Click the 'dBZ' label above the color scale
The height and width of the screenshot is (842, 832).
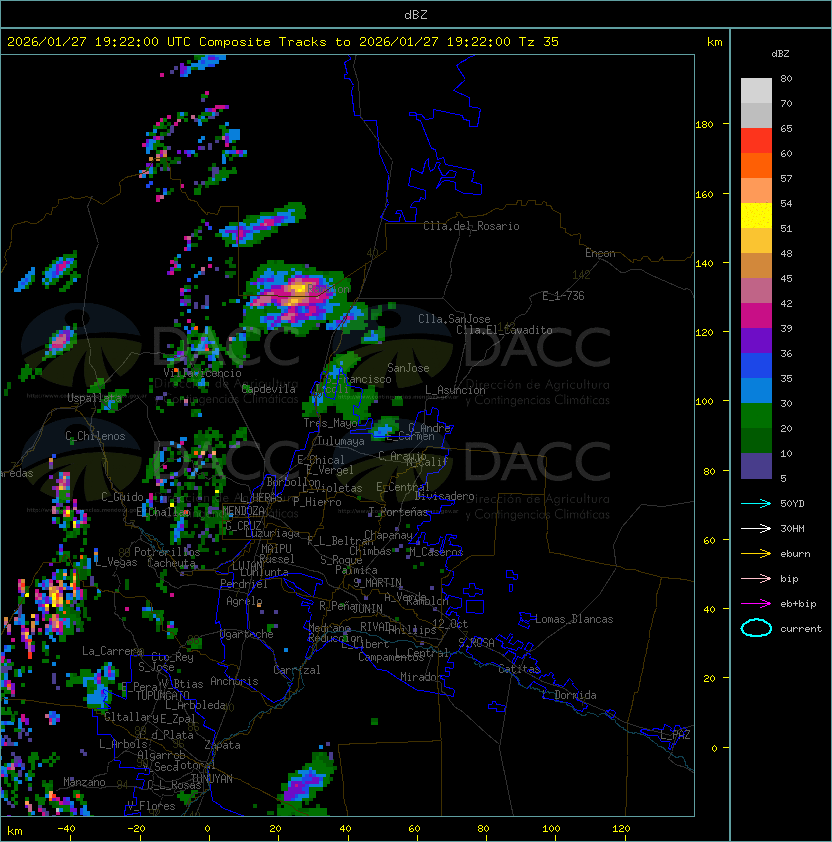click(780, 54)
